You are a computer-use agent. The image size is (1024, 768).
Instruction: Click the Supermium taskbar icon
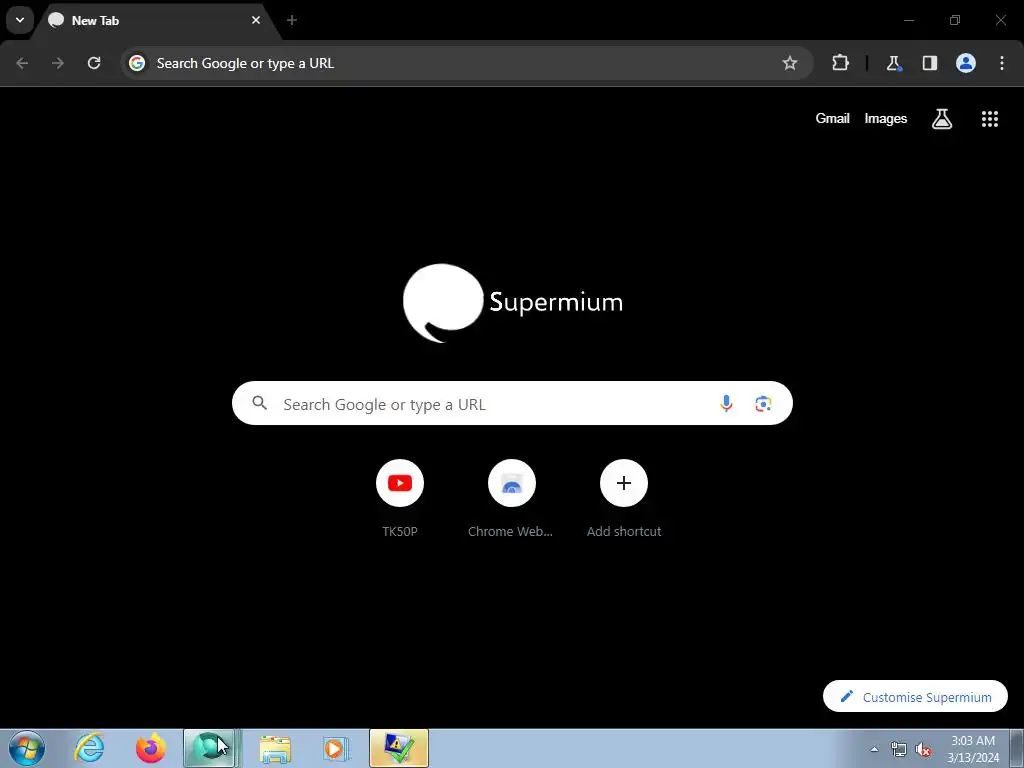click(209, 748)
